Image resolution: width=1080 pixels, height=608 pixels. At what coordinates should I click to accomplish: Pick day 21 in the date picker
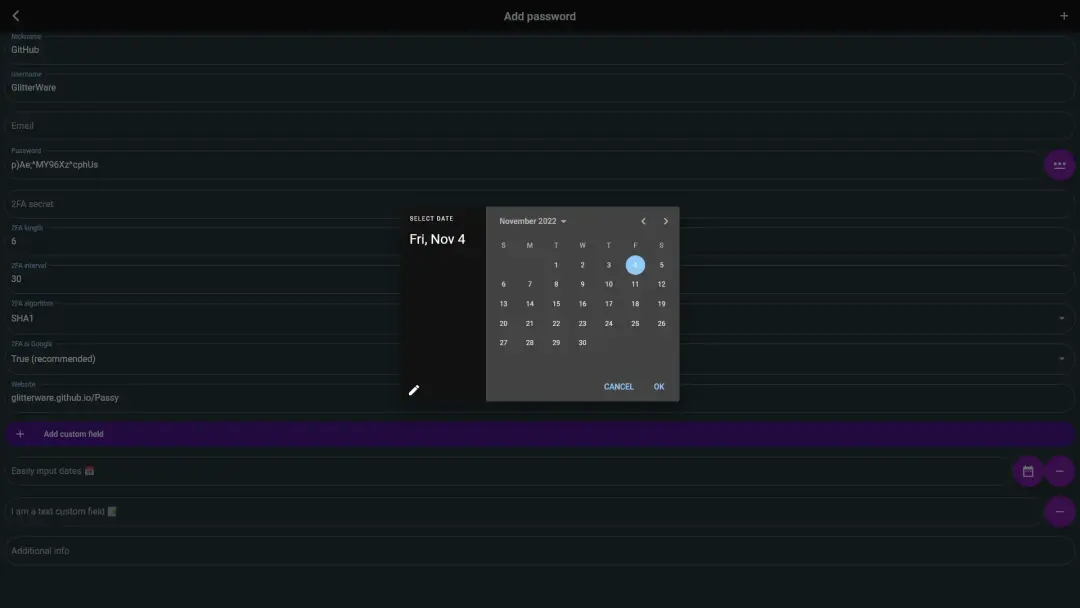[530, 324]
